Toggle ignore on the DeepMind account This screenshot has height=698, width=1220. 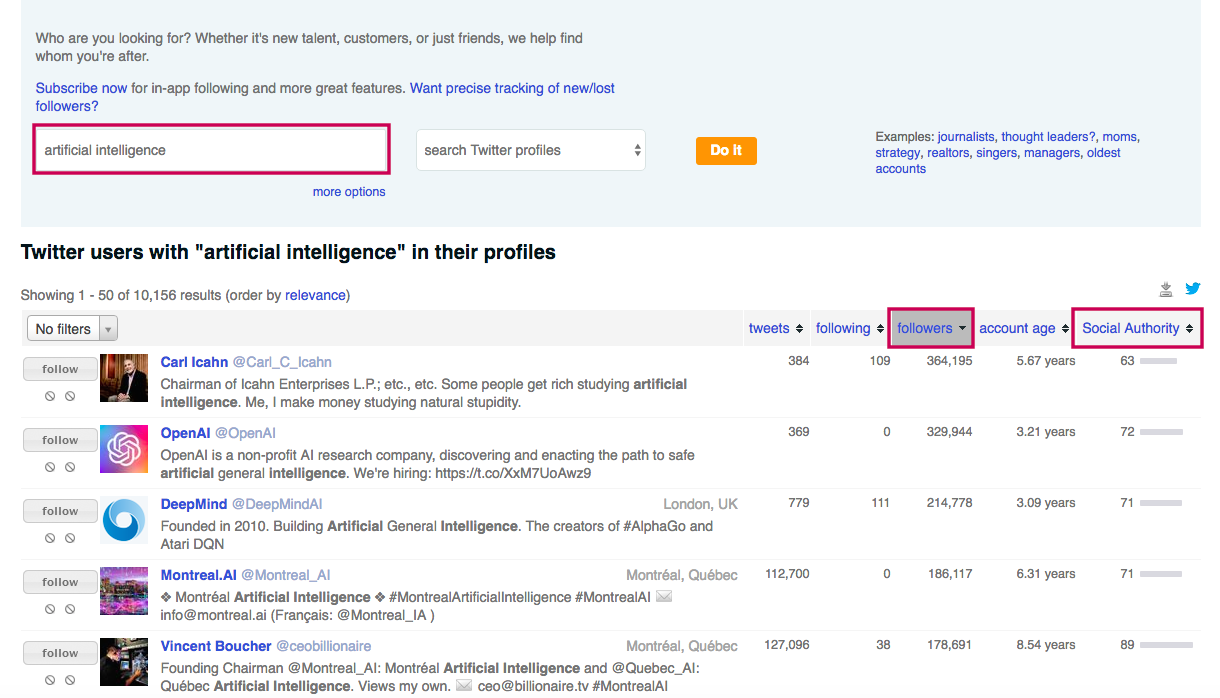[49, 538]
